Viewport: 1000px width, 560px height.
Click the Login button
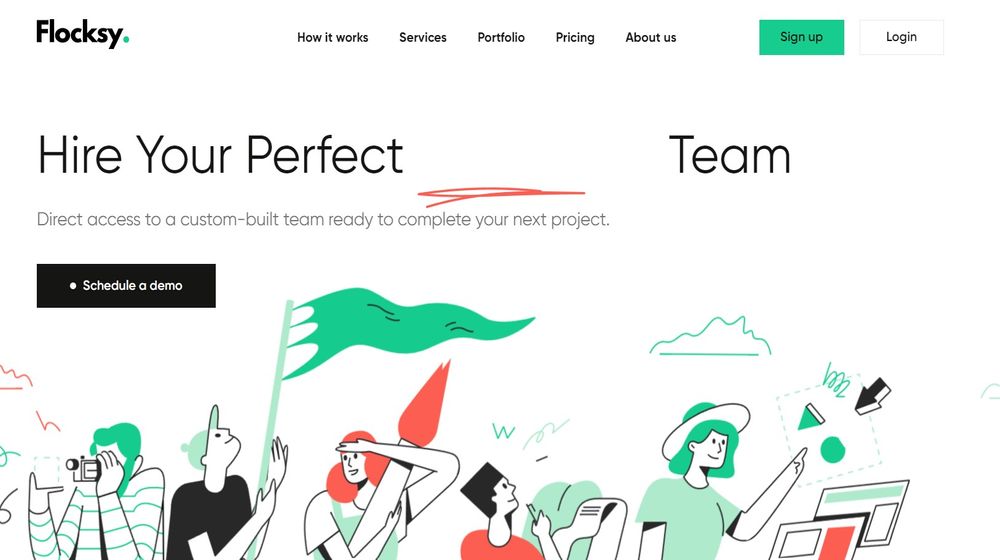pos(901,37)
